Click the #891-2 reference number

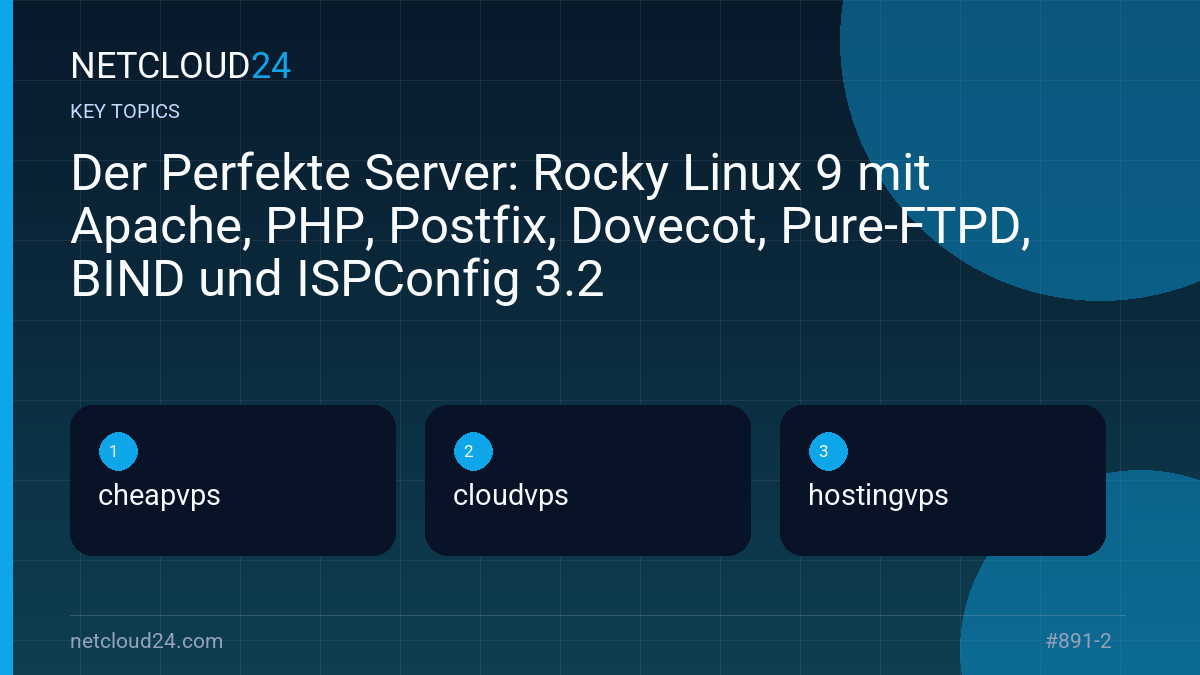(x=1078, y=641)
